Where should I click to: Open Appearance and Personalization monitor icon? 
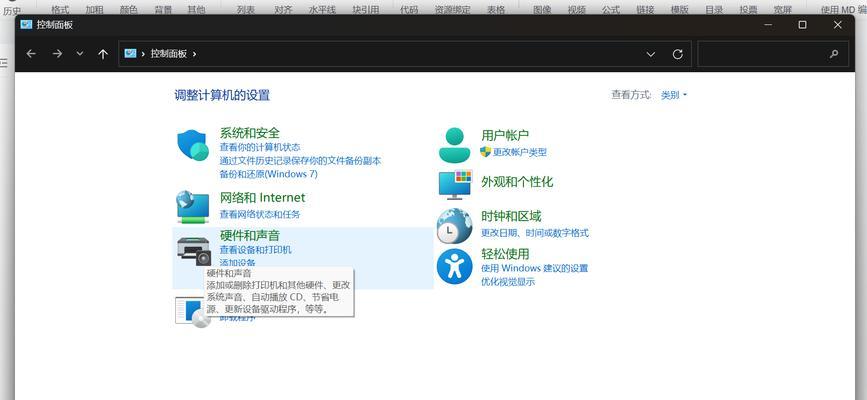(x=455, y=185)
